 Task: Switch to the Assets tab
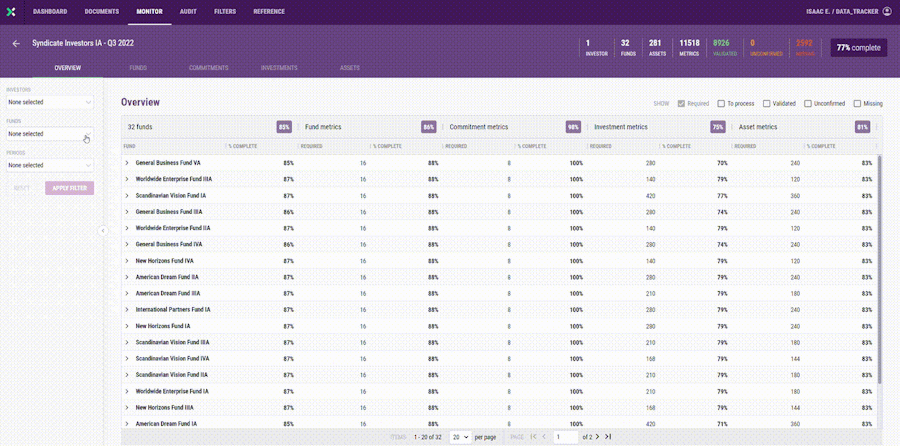click(x=350, y=68)
